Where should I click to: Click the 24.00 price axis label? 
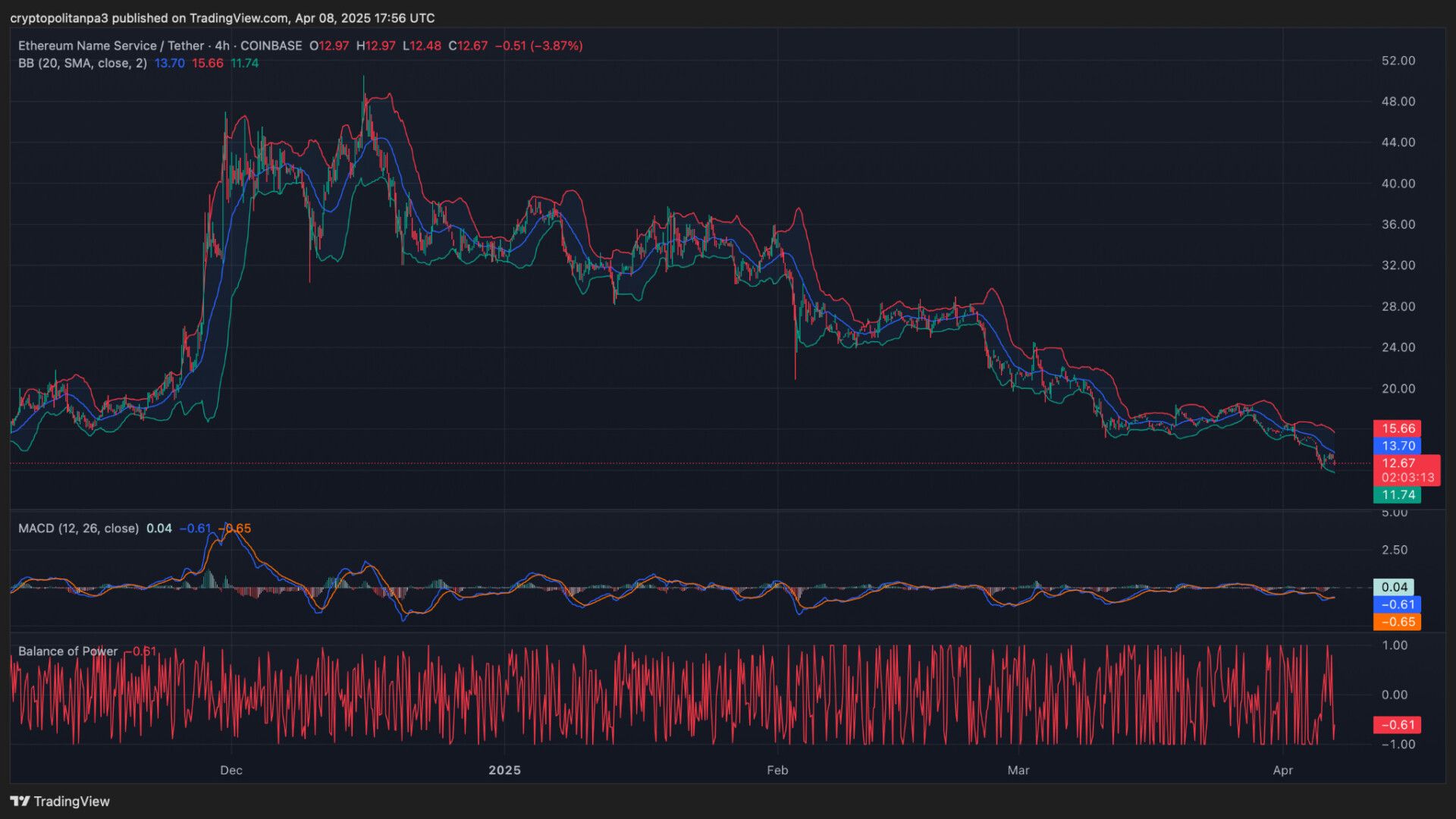pos(1398,347)
